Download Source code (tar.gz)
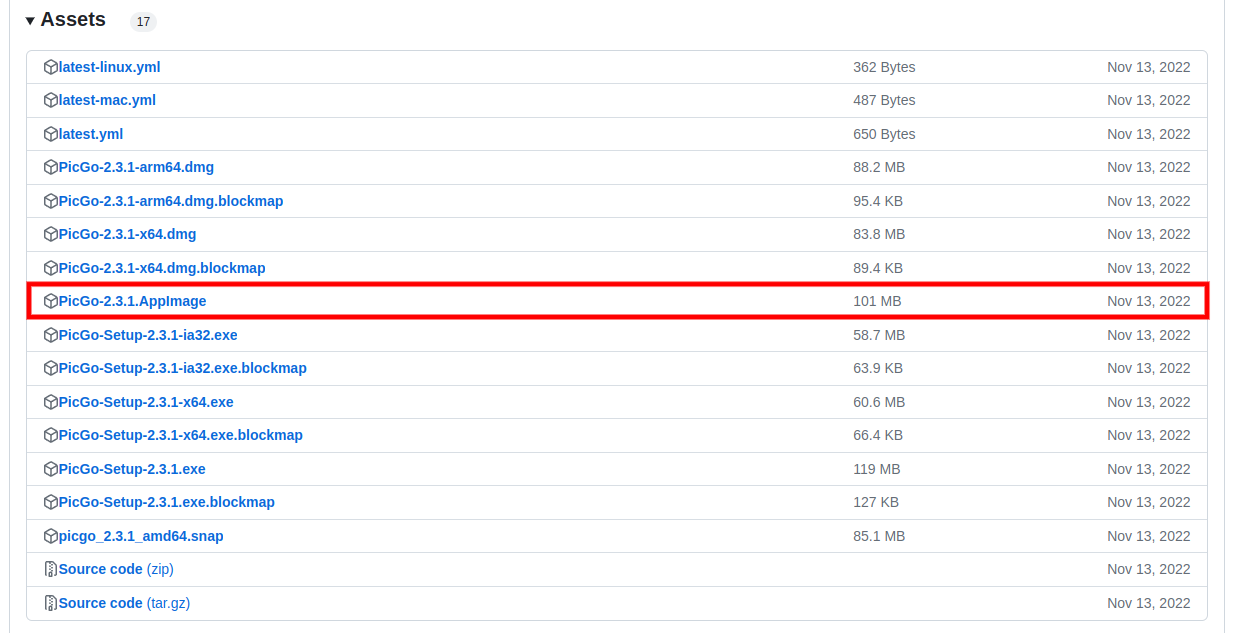 [124, 603]
